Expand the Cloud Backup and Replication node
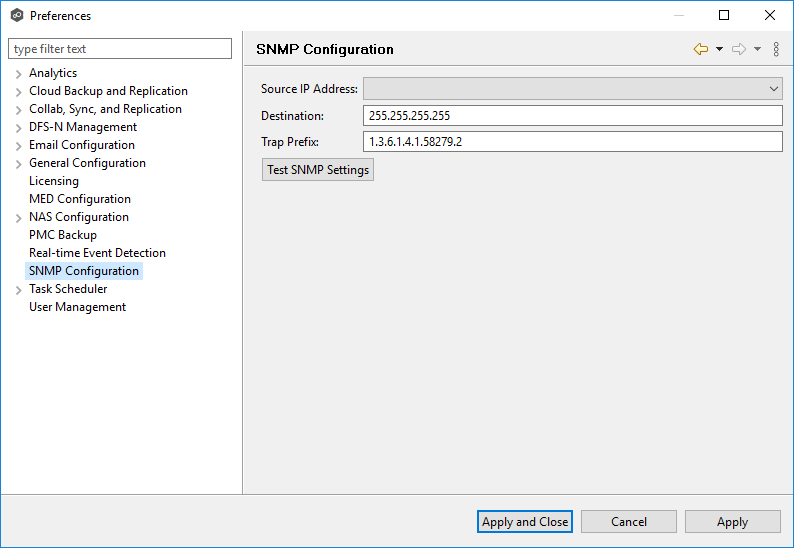The image size is (794, 548). 19,92
